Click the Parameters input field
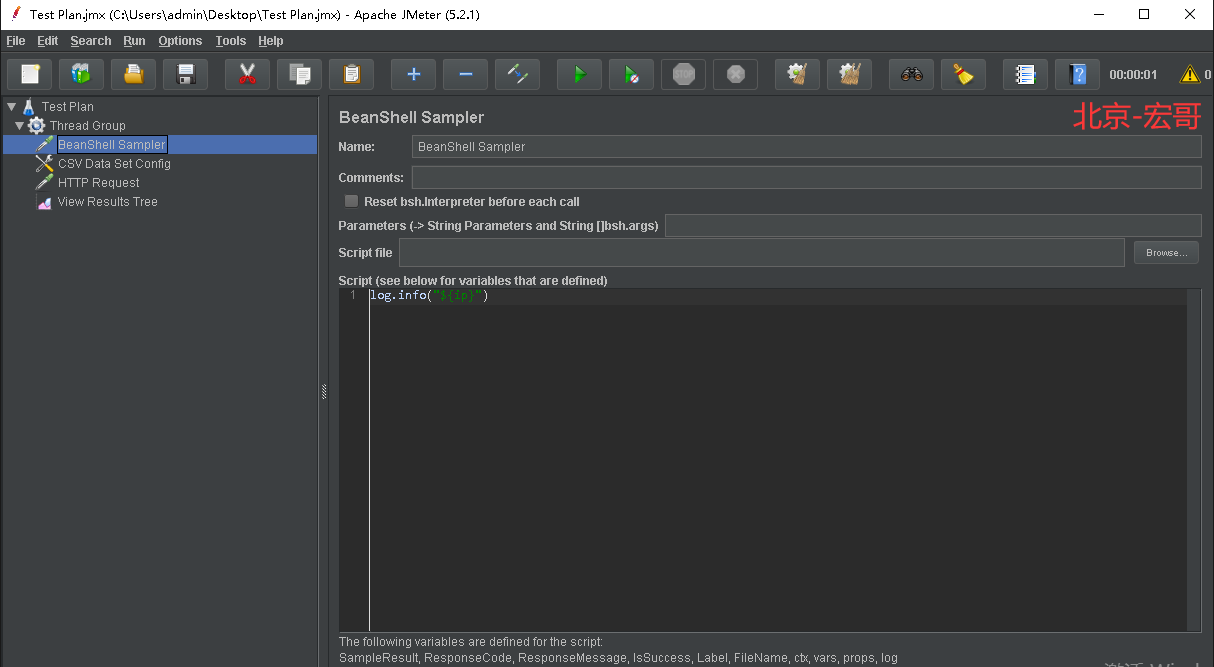 pos(933,225)
